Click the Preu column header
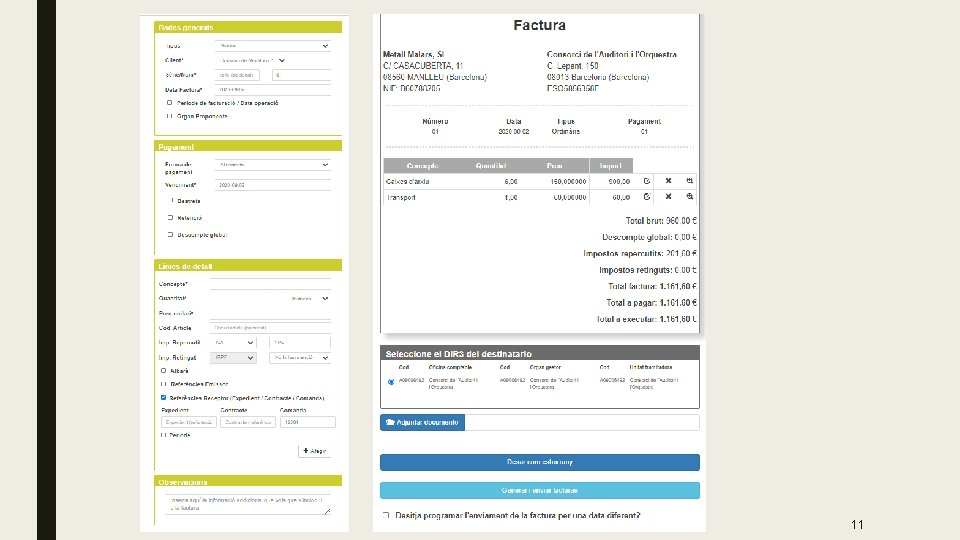Viewport: 960px width, 540px height. click(x=555, y=166)
